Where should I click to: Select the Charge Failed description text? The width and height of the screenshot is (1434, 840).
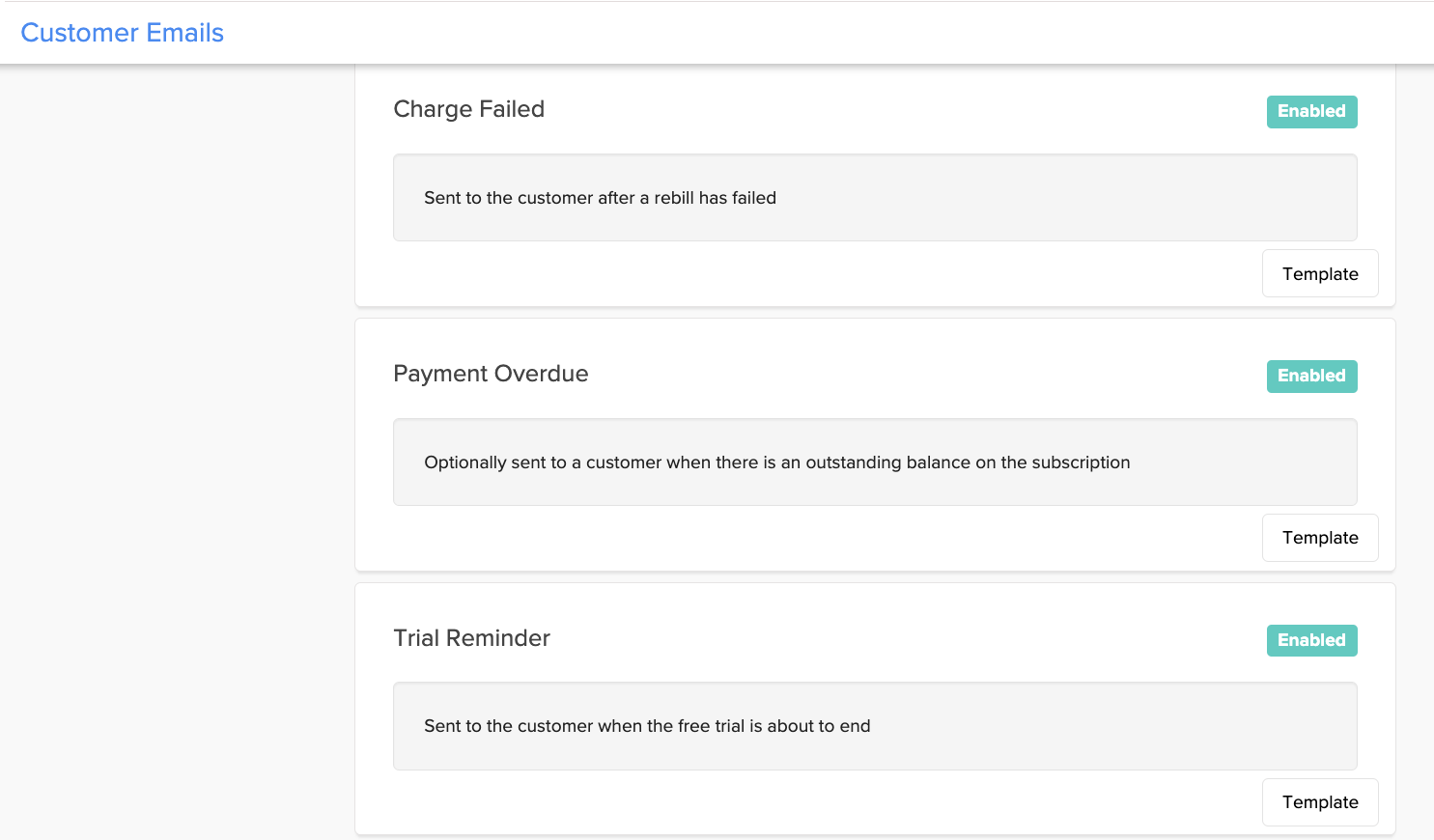point(600,198)
